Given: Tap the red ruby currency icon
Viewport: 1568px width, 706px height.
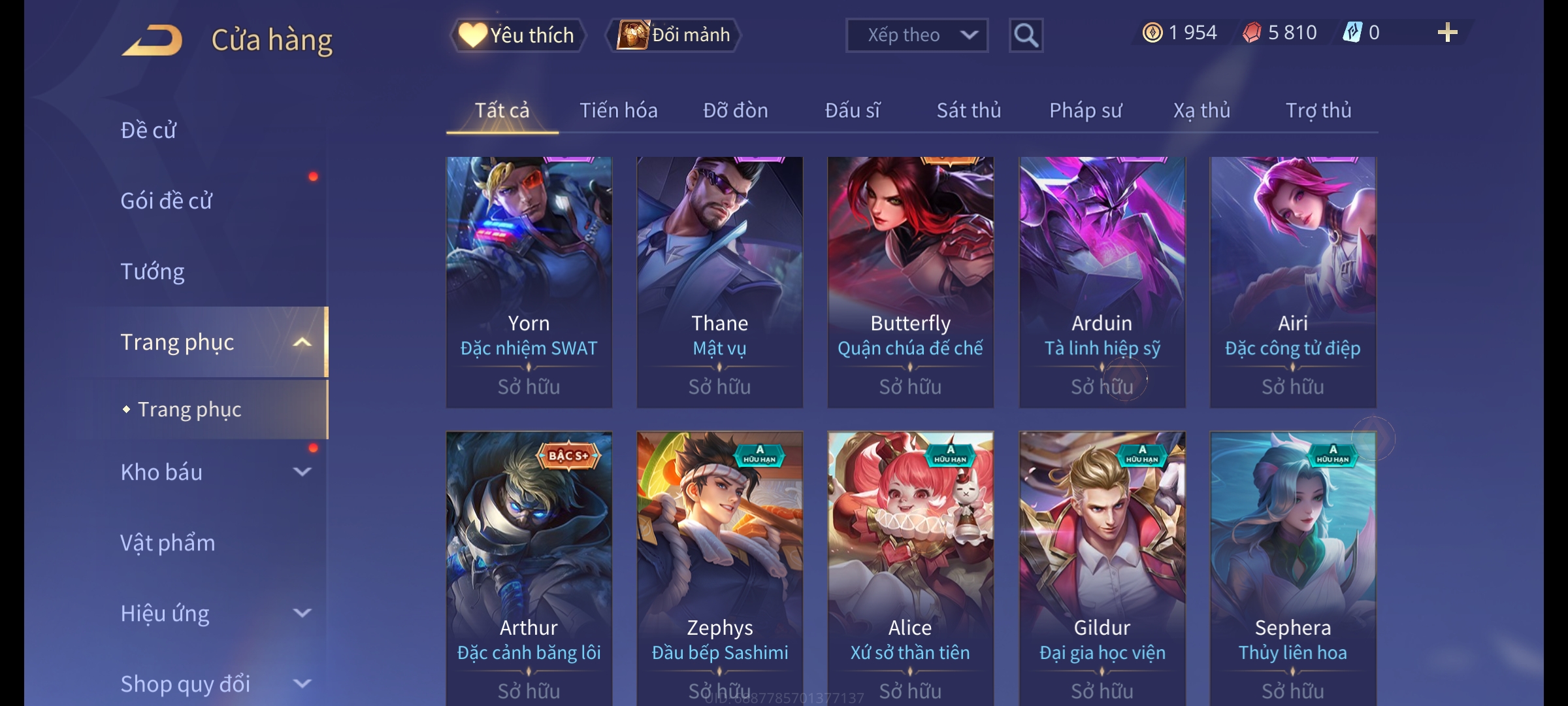Looking at the screenshot, I should coord(1252,33).
